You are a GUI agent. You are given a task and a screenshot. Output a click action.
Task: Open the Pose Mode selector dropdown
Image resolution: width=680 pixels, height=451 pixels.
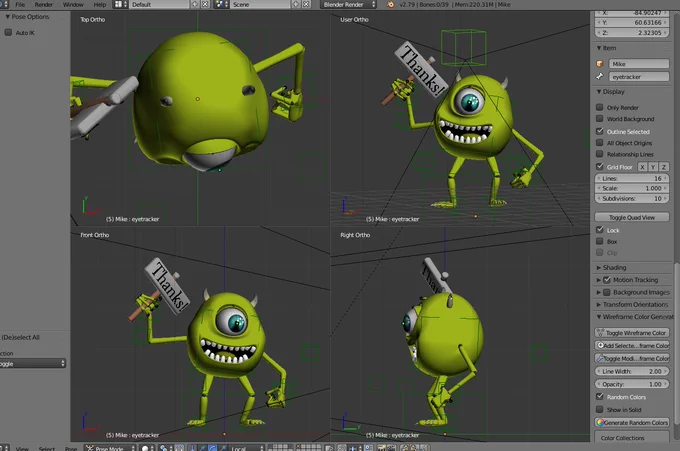[110, 448]
